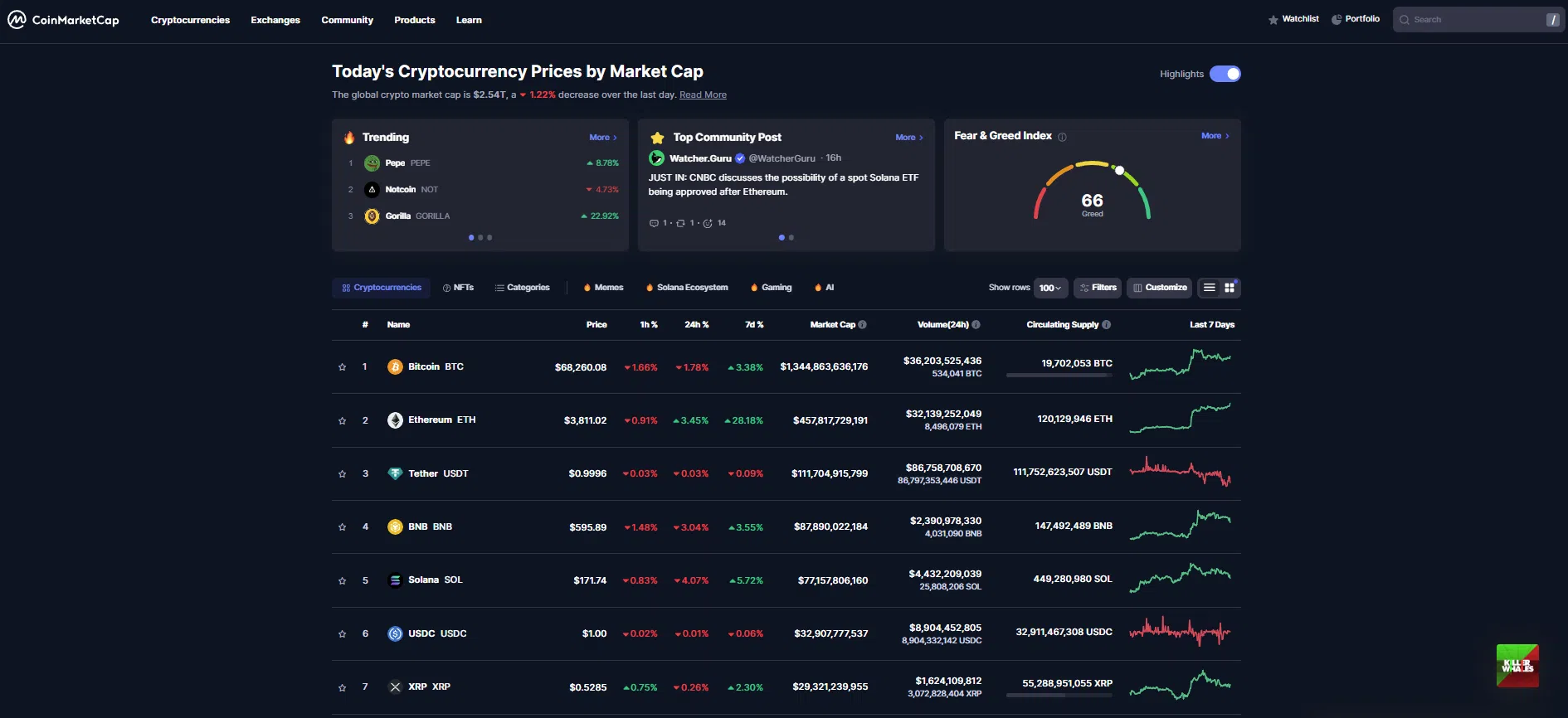The height and width of the screenshot is (718, 1568).
Task: Click the Search input field
Action: pyautogui.click(x=1478, y=20)
